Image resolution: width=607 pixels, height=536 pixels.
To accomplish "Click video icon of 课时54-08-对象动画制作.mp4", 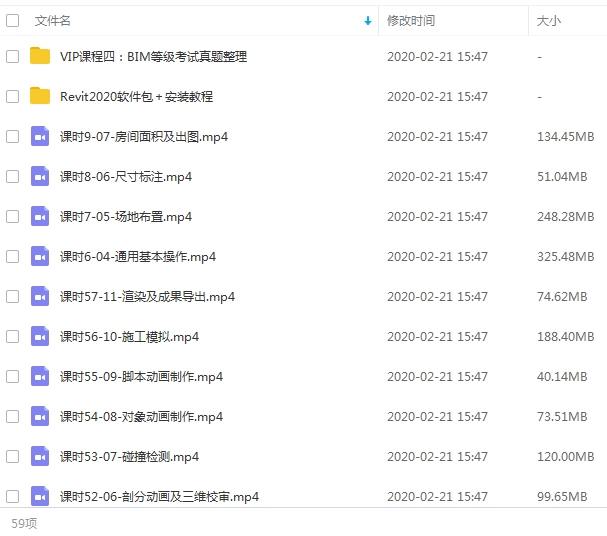I will (40, 416).
